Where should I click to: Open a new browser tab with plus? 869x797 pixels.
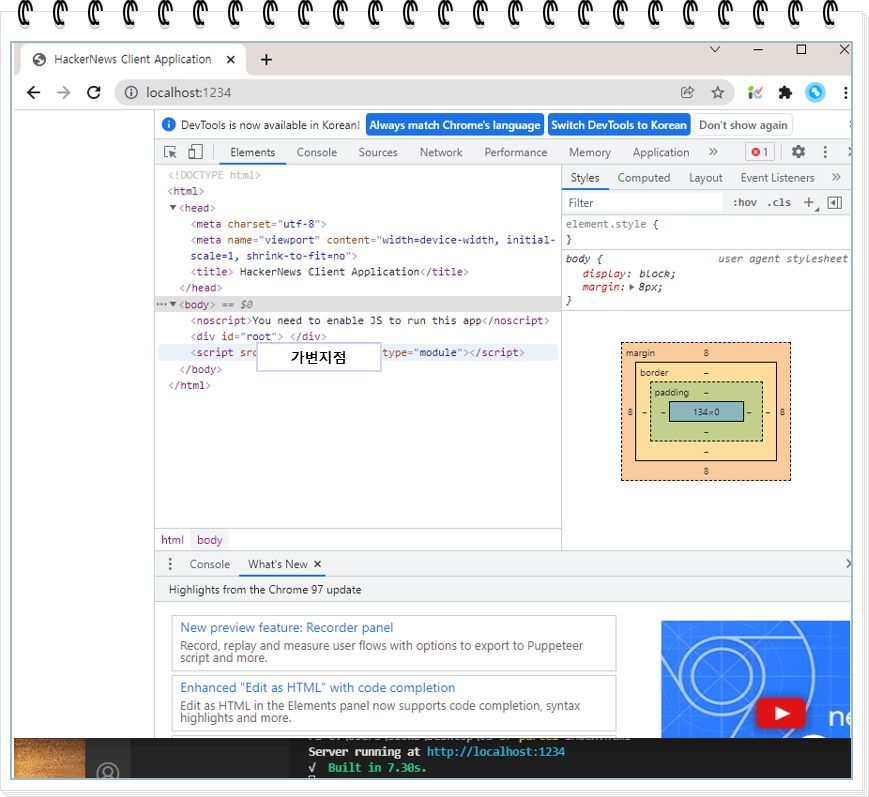[x=266, y=59]
